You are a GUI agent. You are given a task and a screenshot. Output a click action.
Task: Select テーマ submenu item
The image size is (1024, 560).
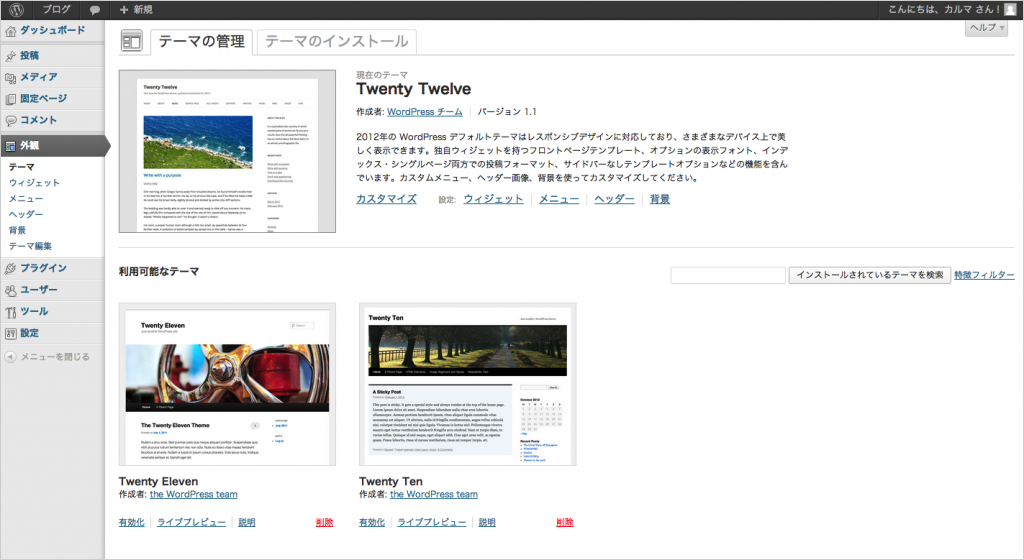[x=22, y=167]
